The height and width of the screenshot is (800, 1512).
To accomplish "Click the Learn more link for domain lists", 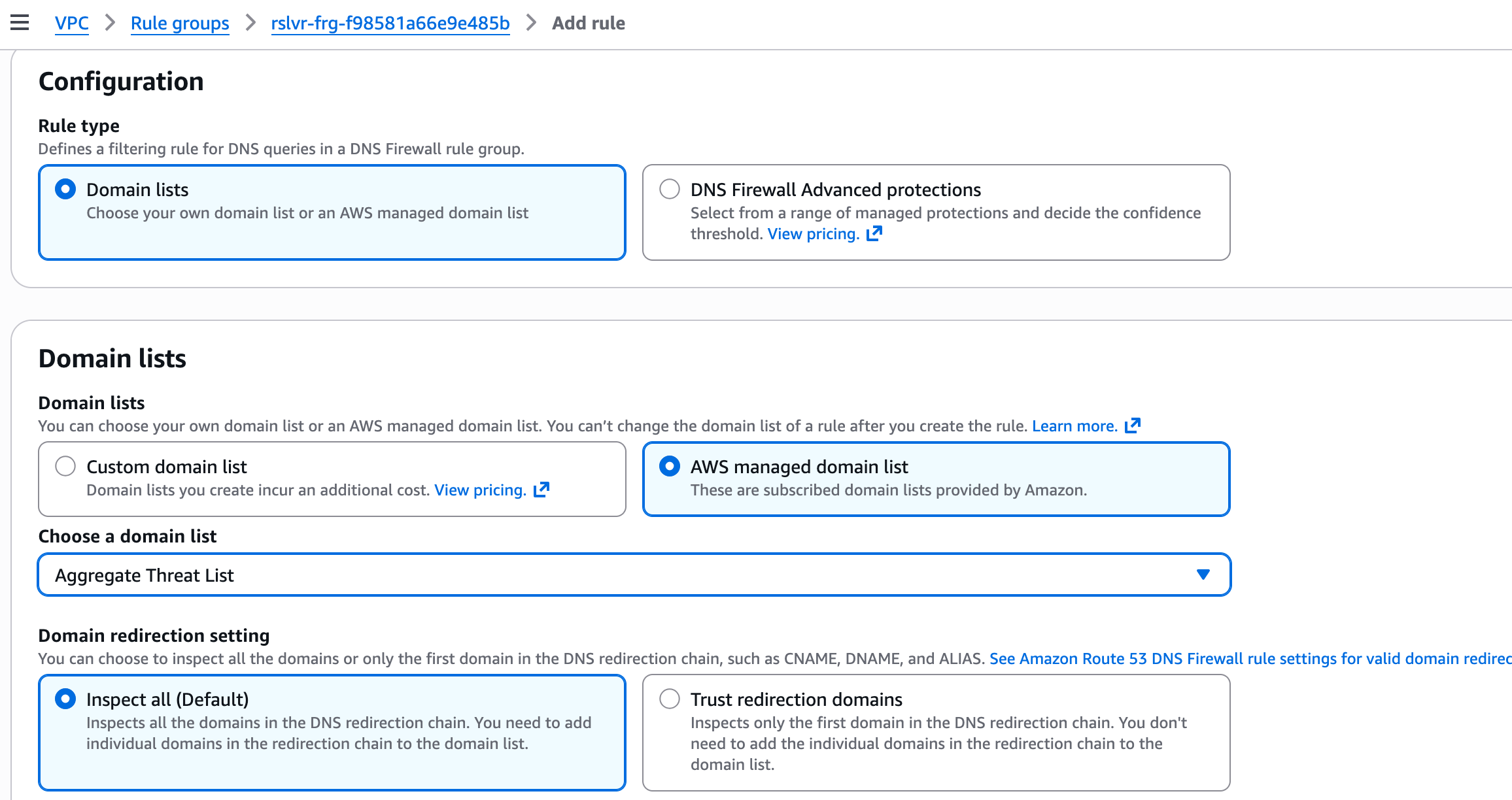I will click(x=1074, y=425).
